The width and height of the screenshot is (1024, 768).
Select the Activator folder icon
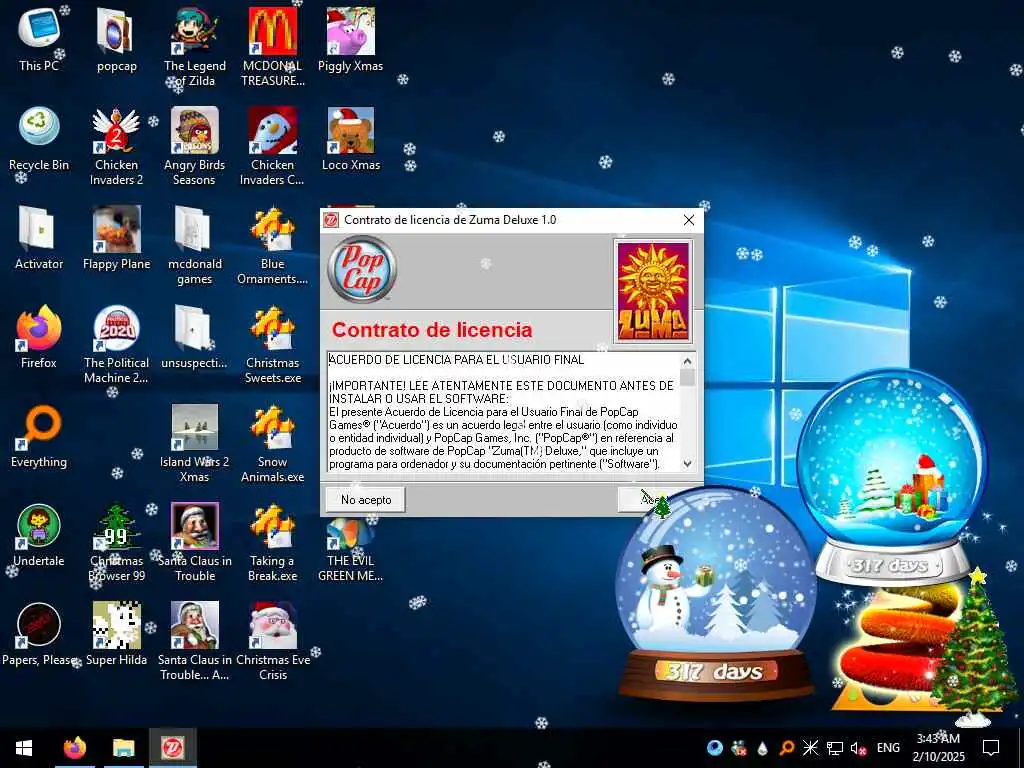39,238
